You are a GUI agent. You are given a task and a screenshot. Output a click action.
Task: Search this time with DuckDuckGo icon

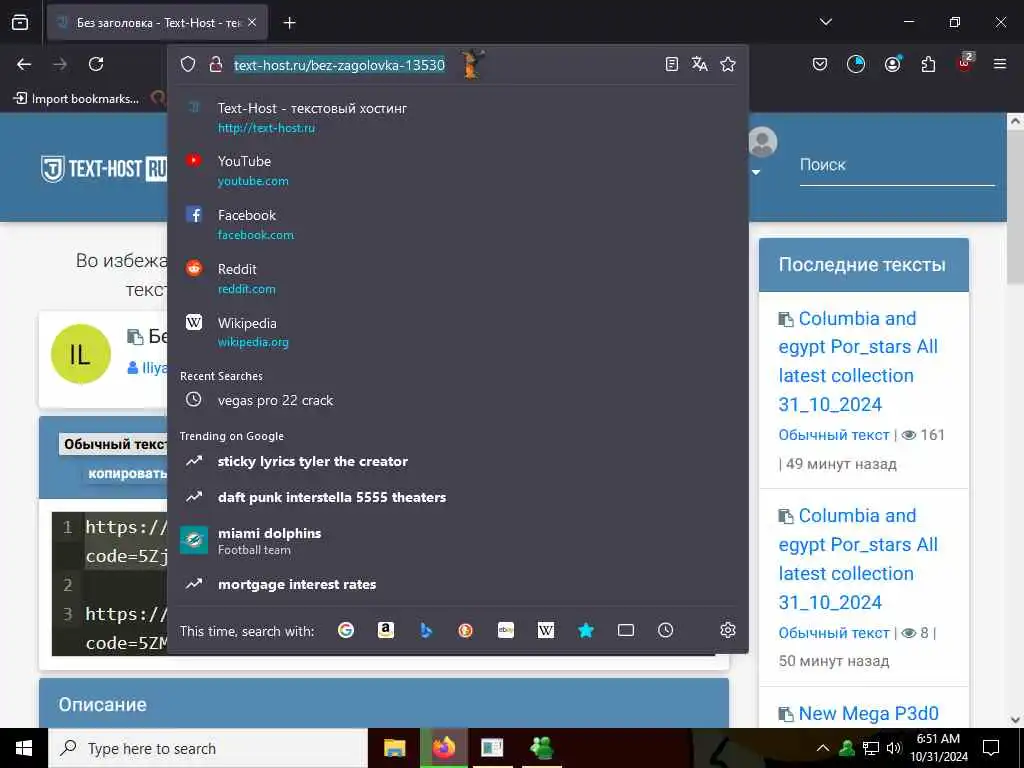[x=465, y=630]
